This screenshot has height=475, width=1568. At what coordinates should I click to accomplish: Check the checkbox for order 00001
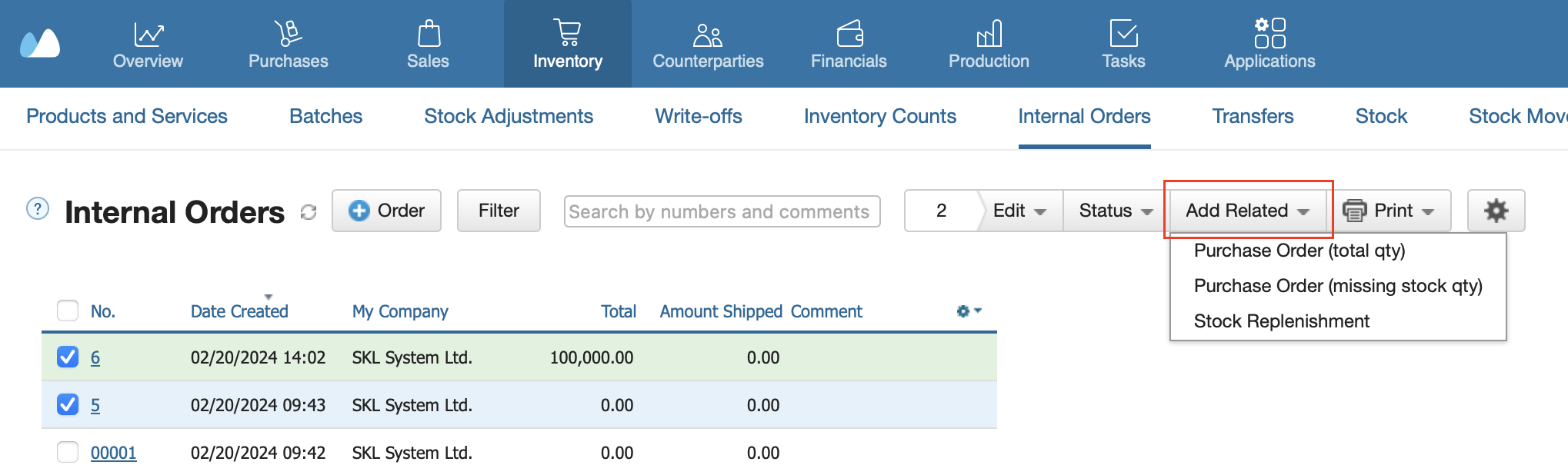[68, 452]
